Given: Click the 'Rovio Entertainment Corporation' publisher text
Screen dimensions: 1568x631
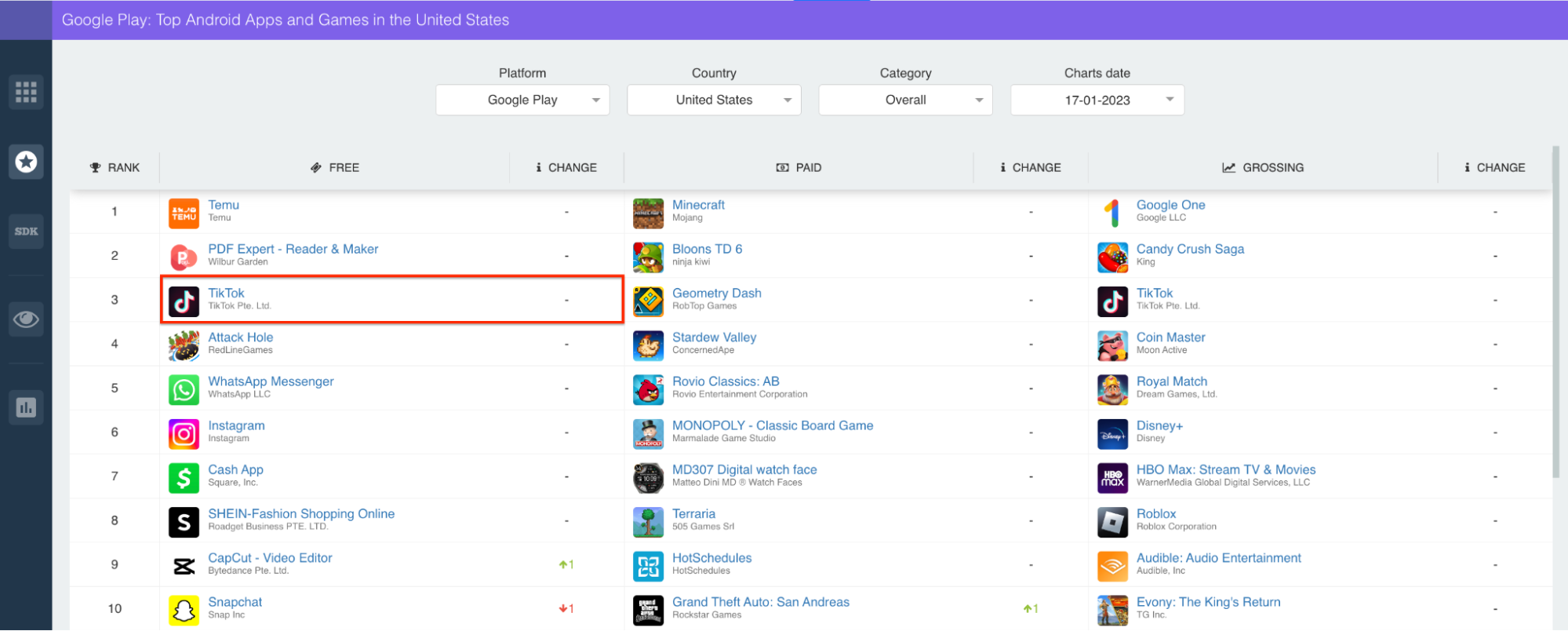Looking at the screenshot, I should coord(740,395).
